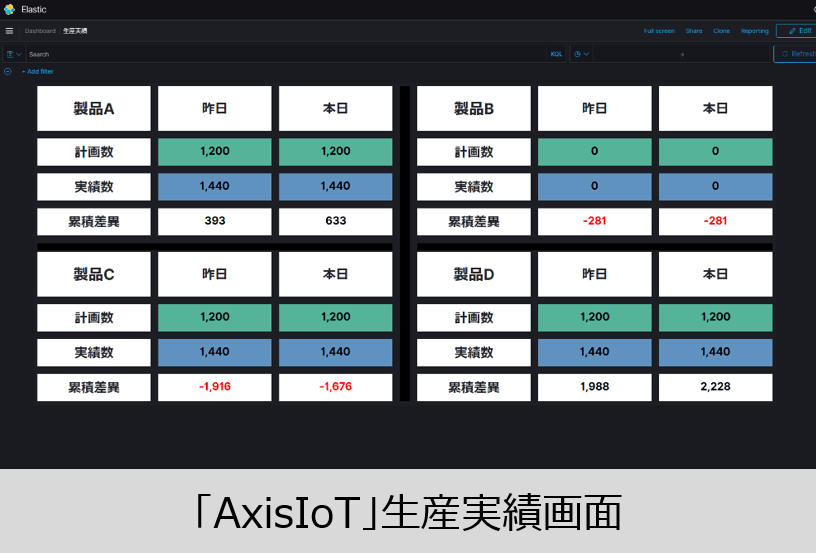Open the filter options circle icon
Image resolution: width=816 pixels, height=553 pixels.
tap(8, 72)
